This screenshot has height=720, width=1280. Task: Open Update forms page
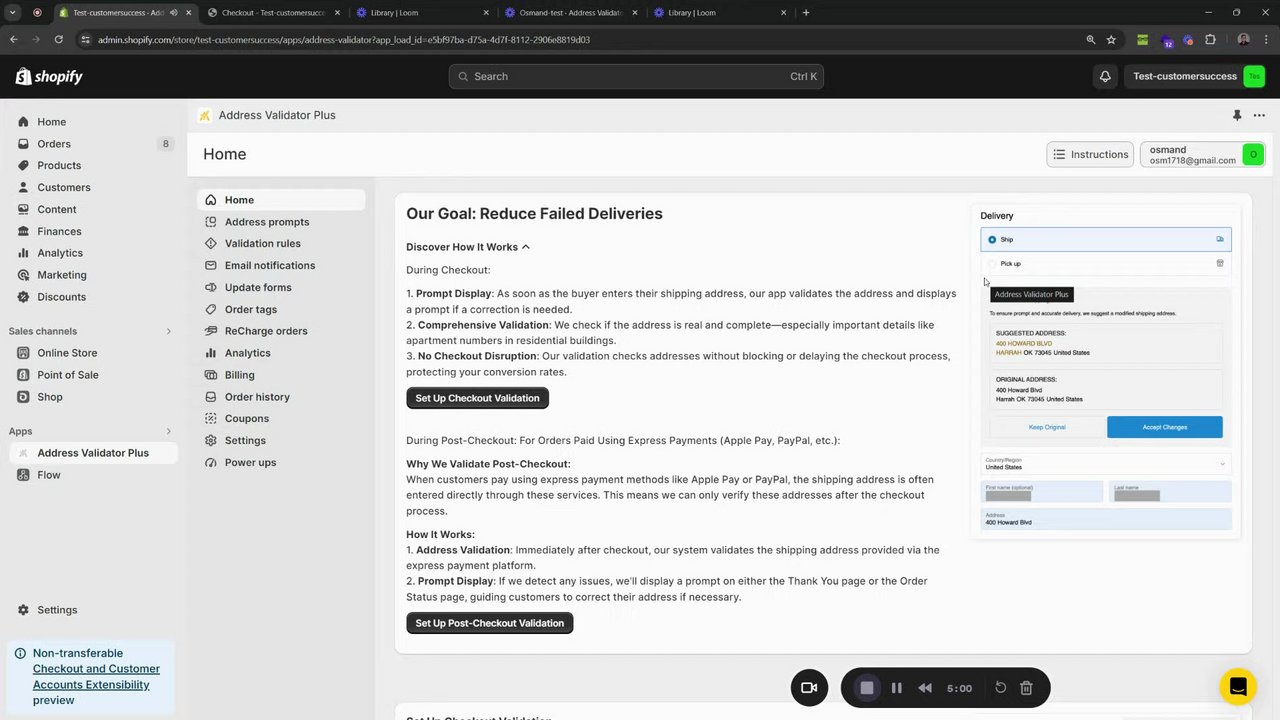point(258,288)
